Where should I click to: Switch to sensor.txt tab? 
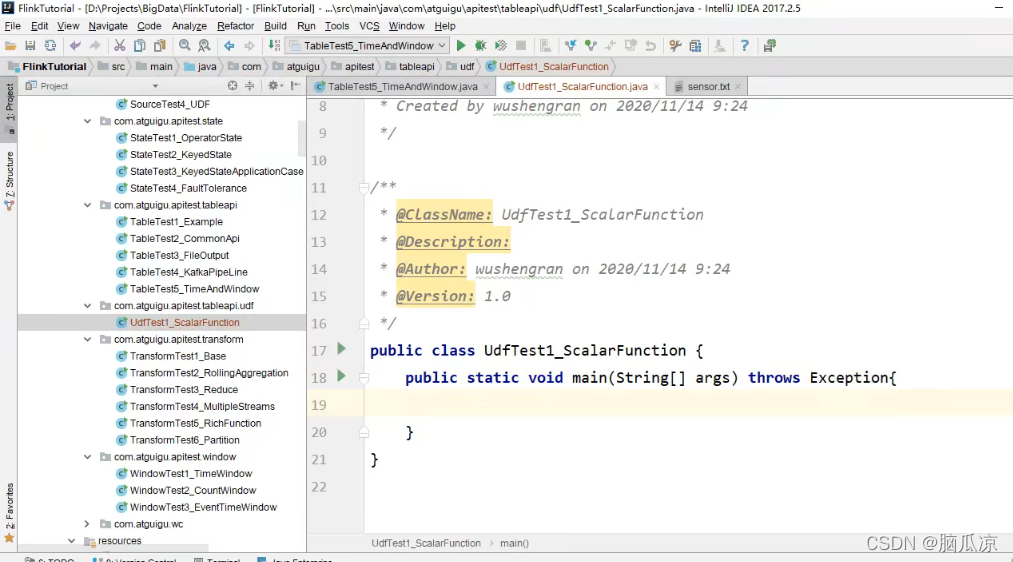[x=708, y=87]
